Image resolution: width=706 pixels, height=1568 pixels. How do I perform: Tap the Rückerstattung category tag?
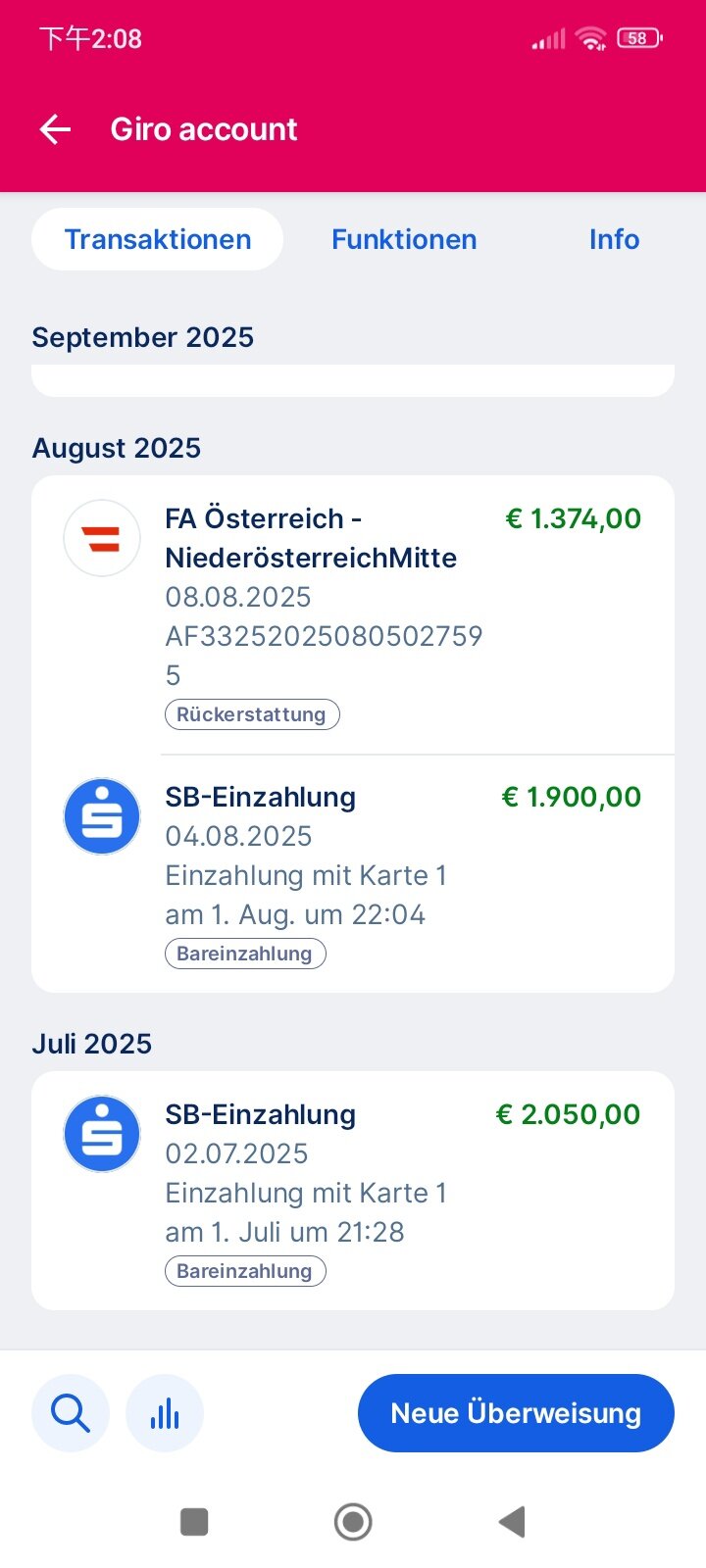252,714
